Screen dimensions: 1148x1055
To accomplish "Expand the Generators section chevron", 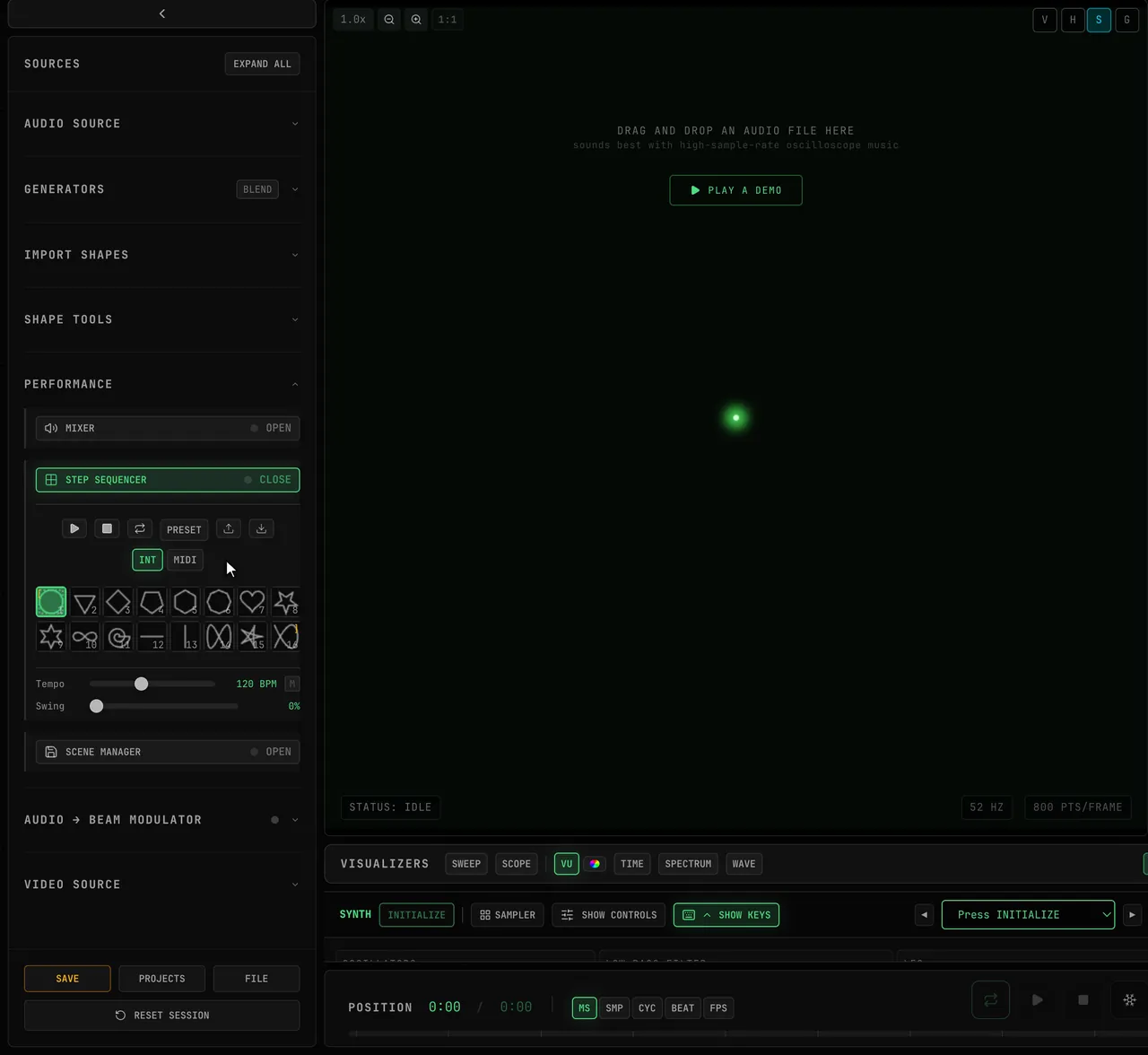I will [x=295, y=189].
